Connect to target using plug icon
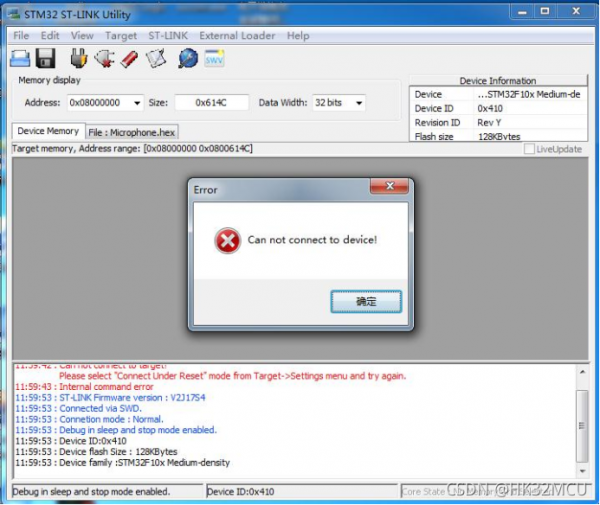The height and width of the screenshot is (505, 600). pyautogui.click(x=79, y=59)
